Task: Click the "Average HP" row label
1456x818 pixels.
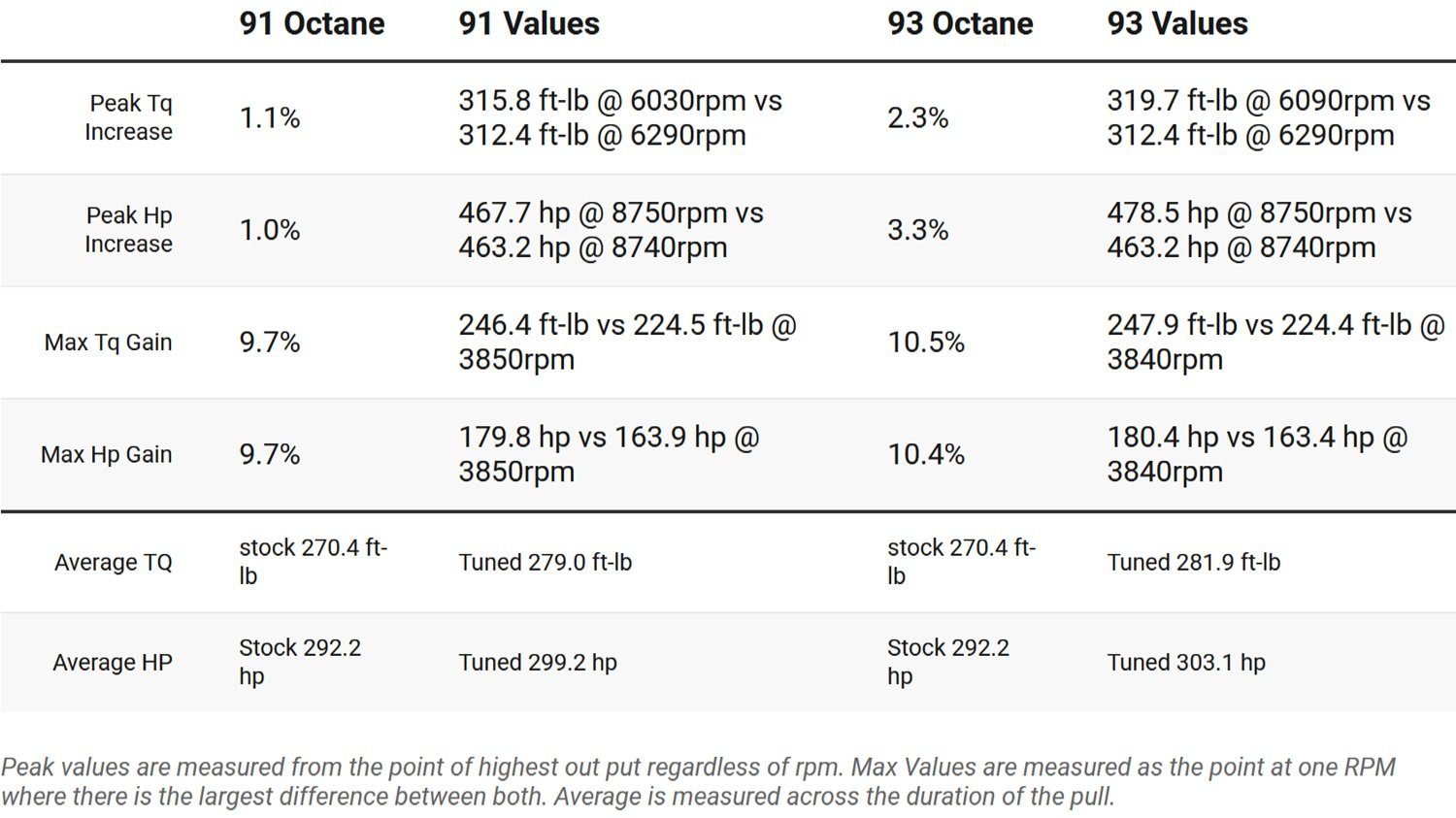Action: (x=113, y=663)
